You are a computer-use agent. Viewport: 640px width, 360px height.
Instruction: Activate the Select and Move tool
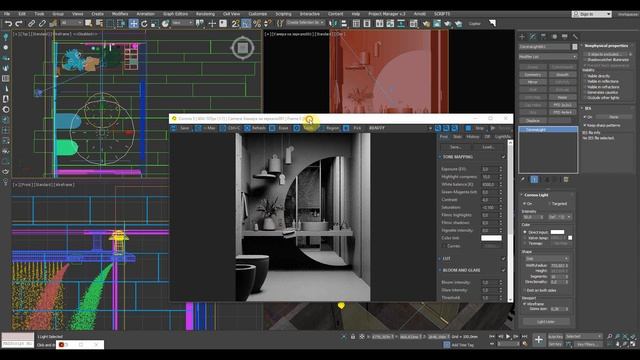(133, 24)
